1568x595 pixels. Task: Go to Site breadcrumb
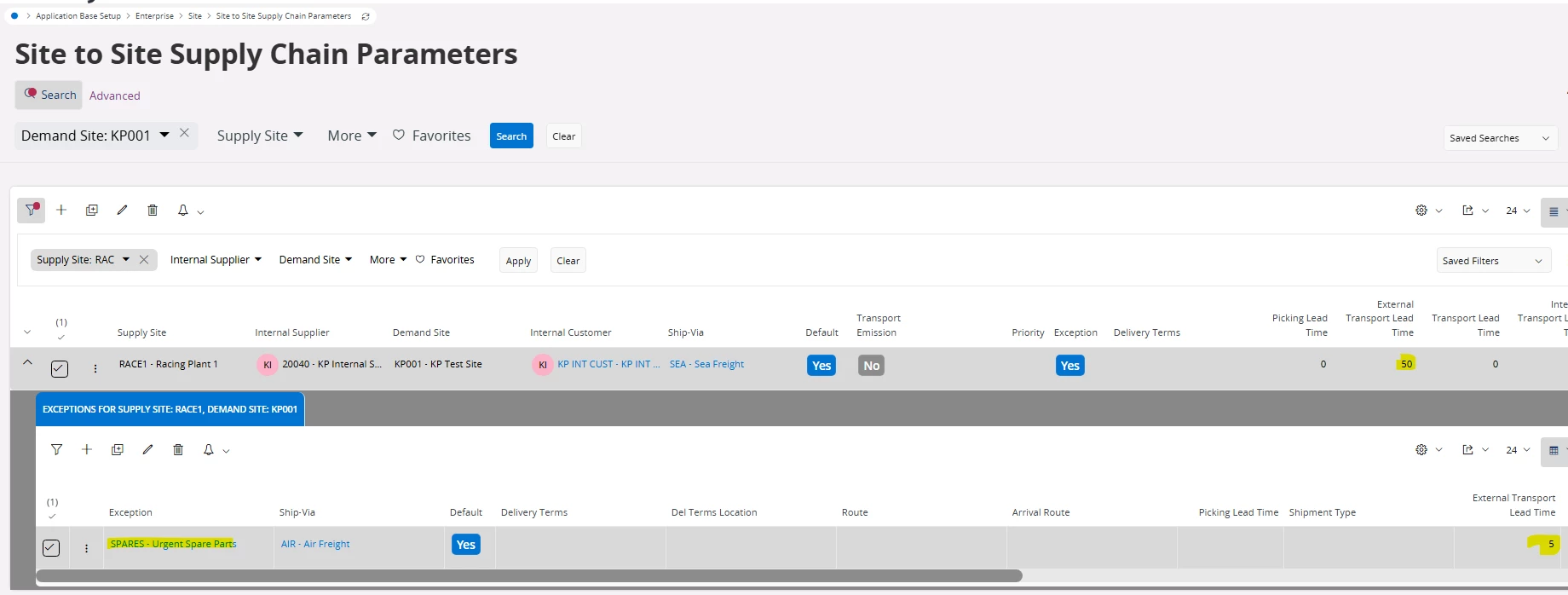(x=195, y=16)
